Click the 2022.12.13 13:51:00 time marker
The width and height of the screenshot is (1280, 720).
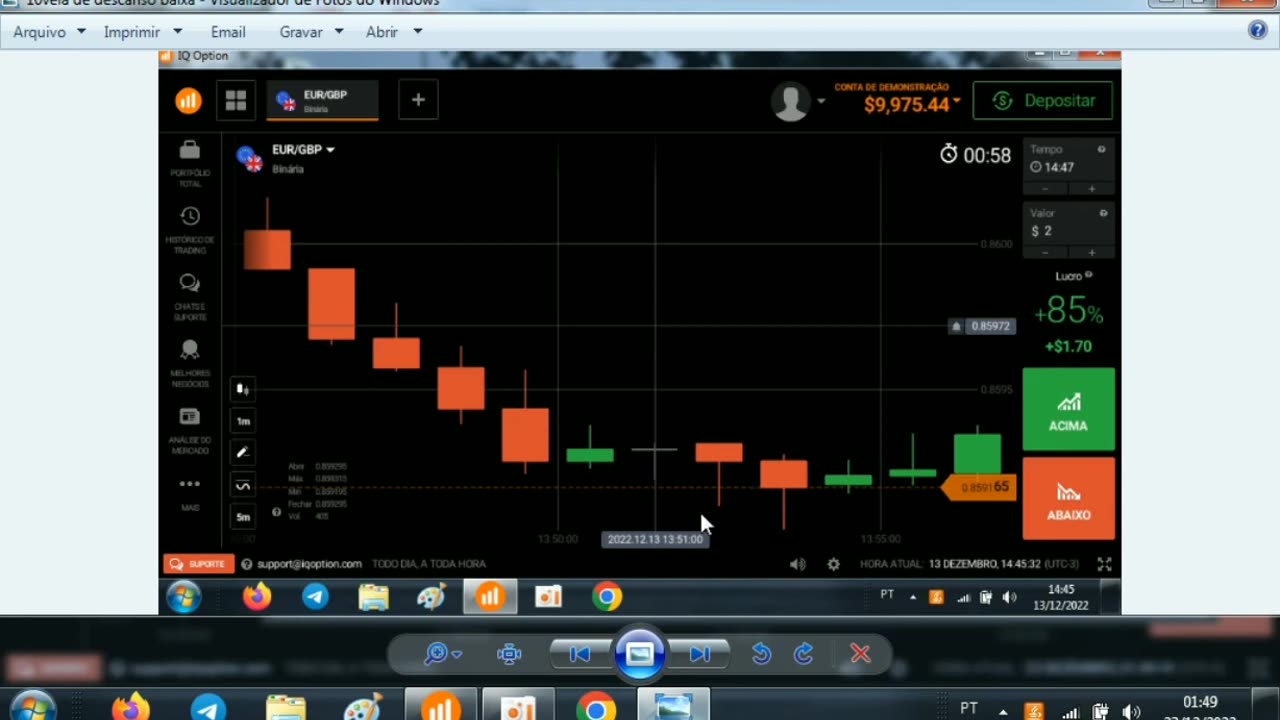pos(655,539)
